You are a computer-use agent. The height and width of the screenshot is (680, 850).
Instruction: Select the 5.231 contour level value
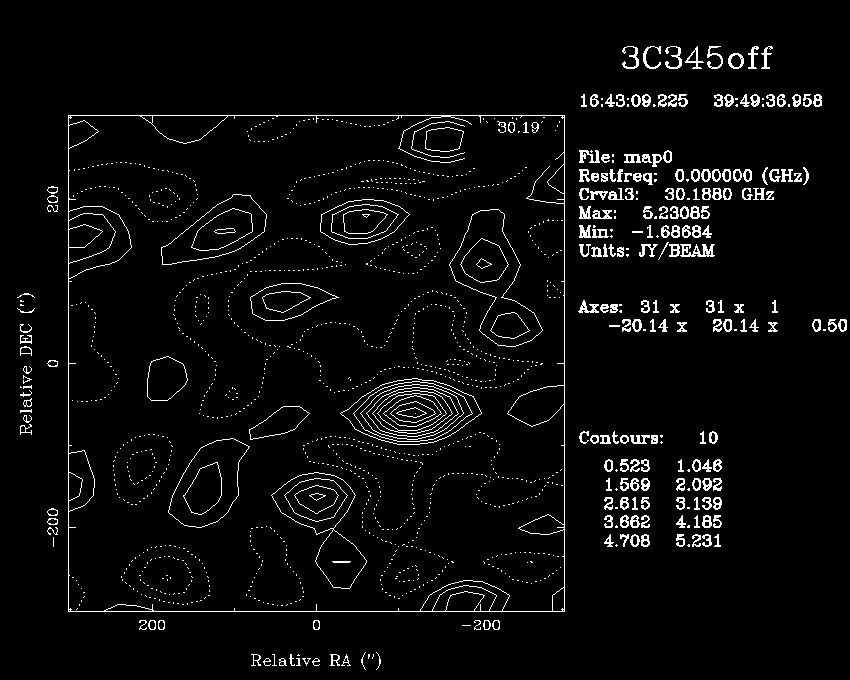(699, 541)
